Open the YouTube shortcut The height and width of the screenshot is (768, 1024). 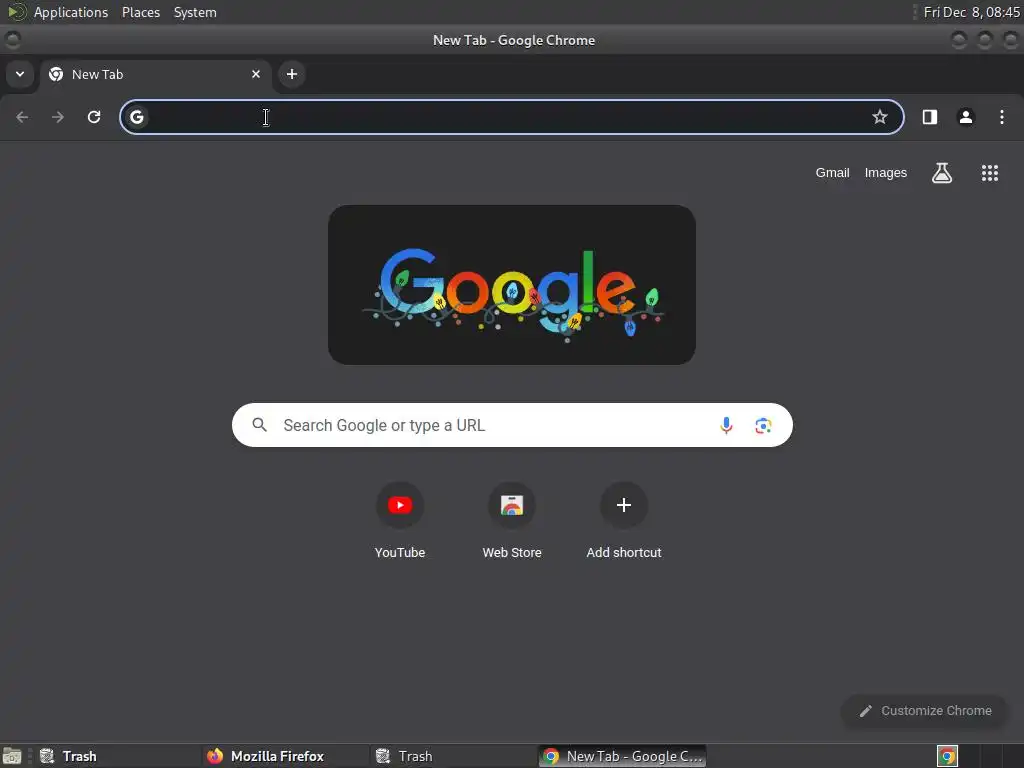point(400,521)
